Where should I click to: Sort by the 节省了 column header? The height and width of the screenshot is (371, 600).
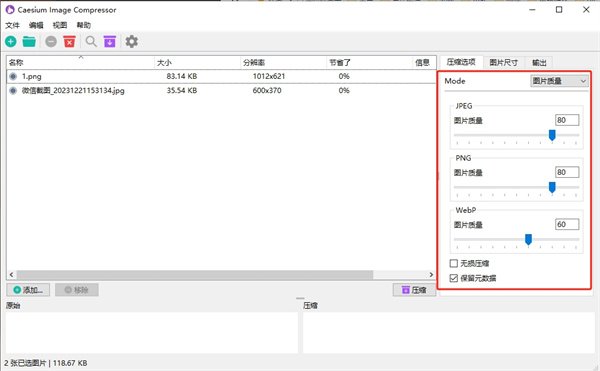tap(370, 62)
